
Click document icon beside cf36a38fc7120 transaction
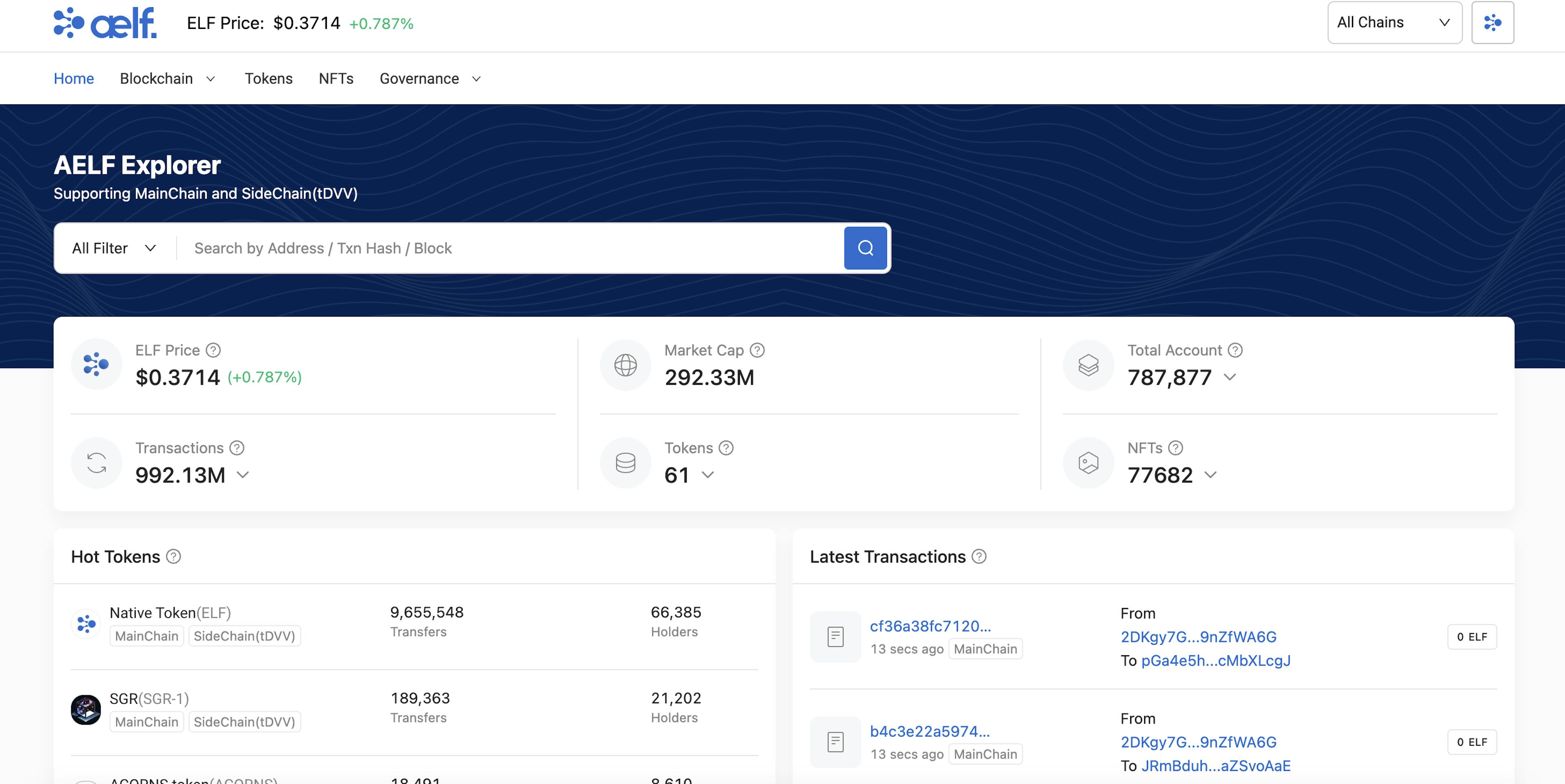(x=835, y=636)
